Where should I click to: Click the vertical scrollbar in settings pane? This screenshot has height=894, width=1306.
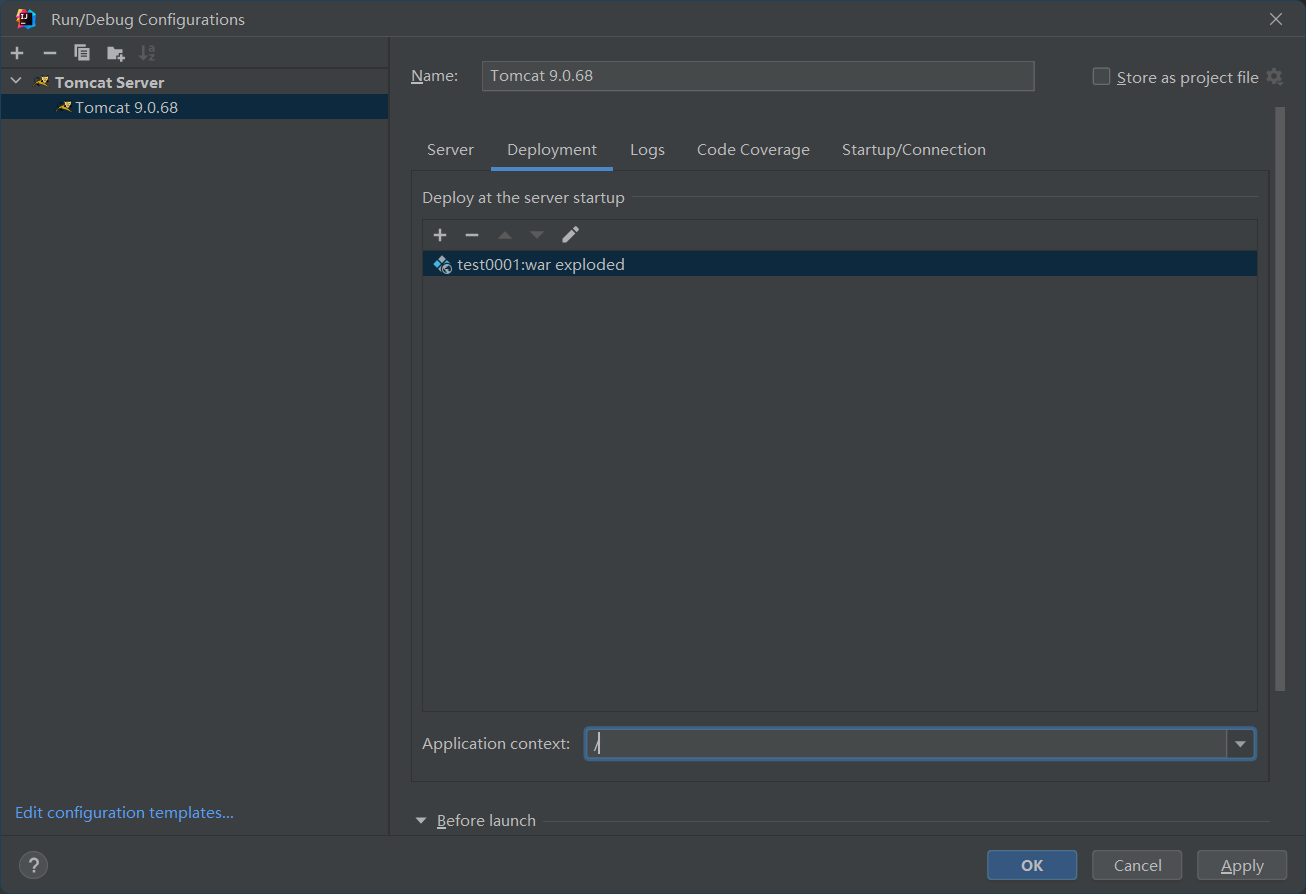pyautogui.click(x=1279, y=400)
